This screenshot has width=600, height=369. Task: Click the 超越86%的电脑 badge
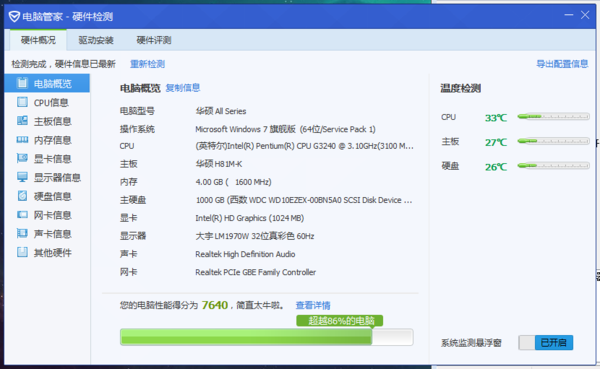click(x=340, y=320)
